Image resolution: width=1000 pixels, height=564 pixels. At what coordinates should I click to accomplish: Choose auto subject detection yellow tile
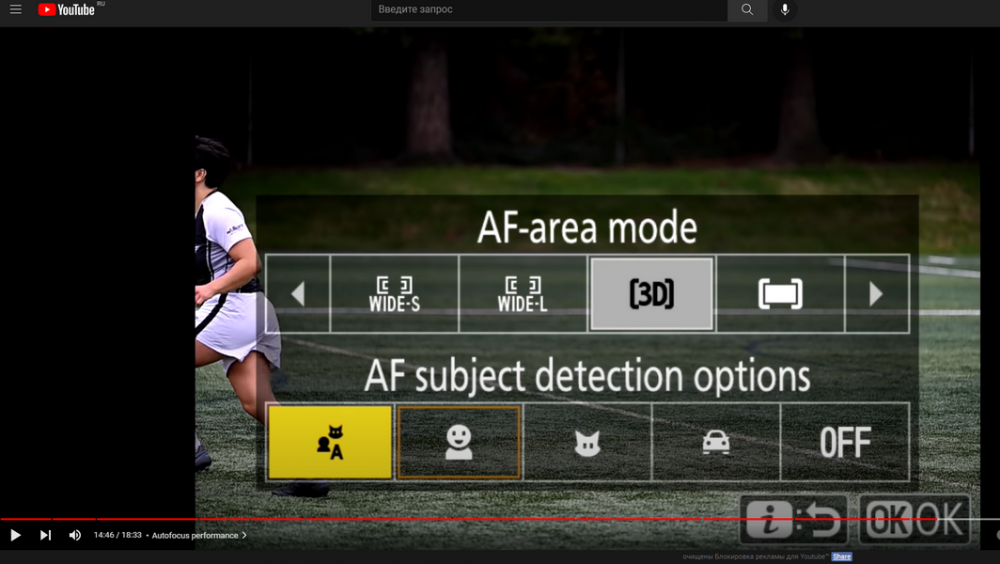pos(330,442)
